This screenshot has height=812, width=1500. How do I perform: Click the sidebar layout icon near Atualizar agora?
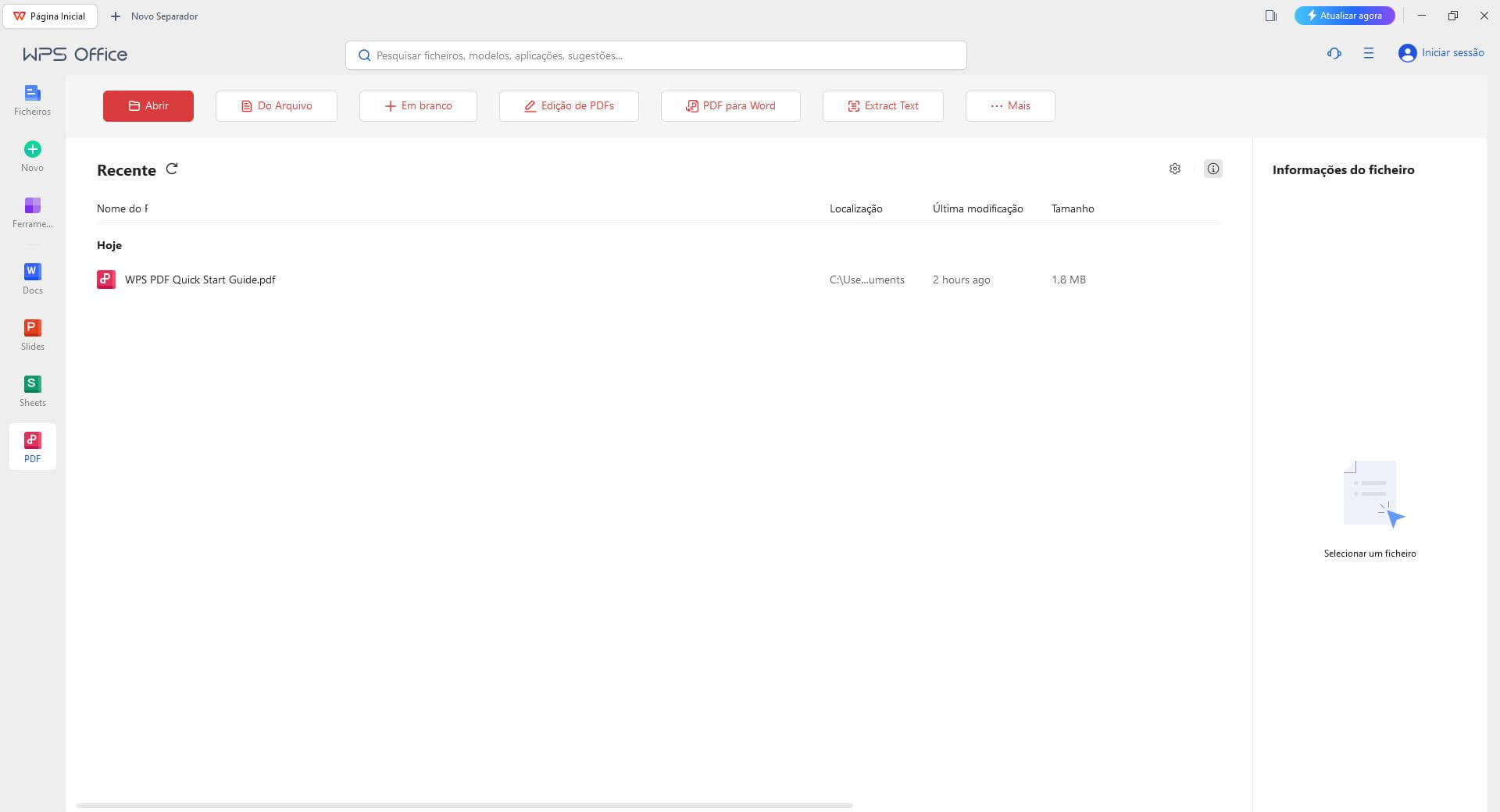coord(1271,16)
